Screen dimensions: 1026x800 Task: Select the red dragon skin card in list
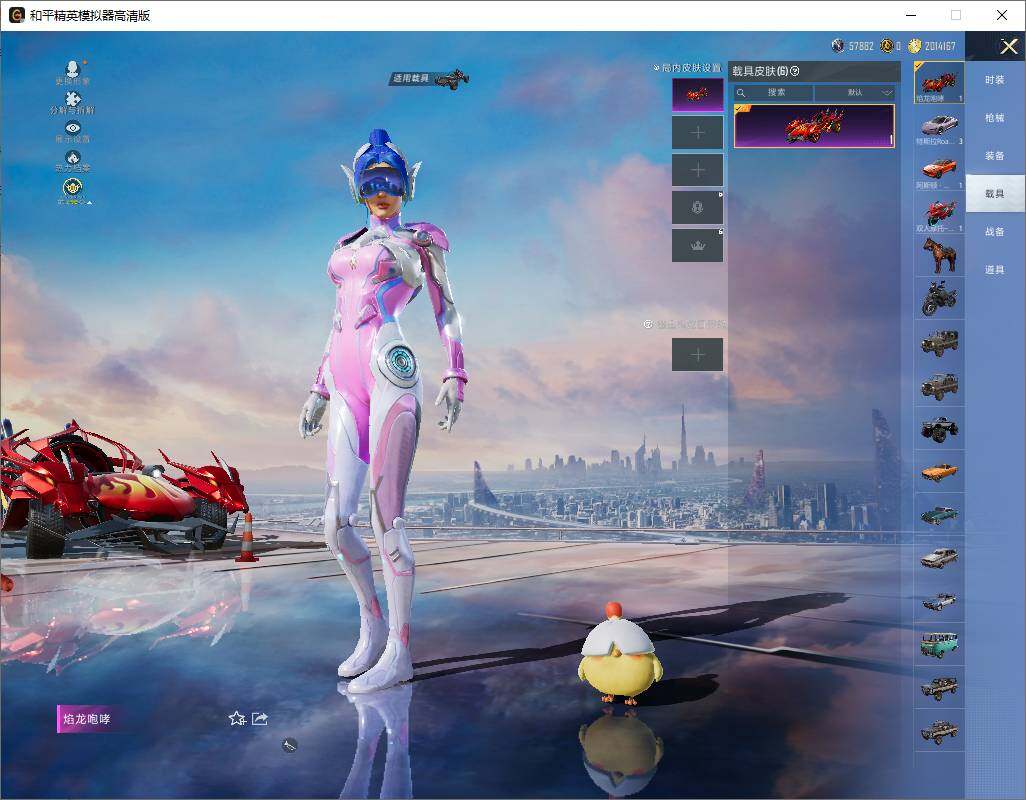tap(814, 126)
